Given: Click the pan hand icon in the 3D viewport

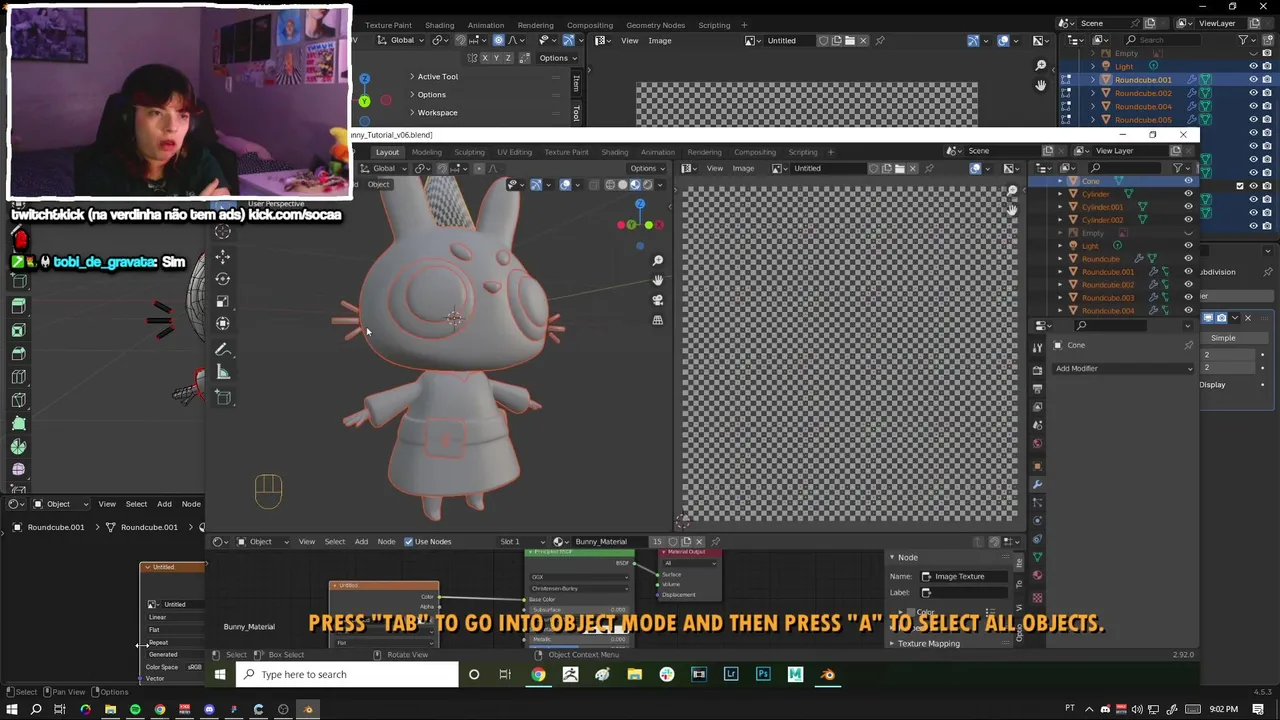Looking at the screenshot, I should pyautogui.click(x=658, y=280).
